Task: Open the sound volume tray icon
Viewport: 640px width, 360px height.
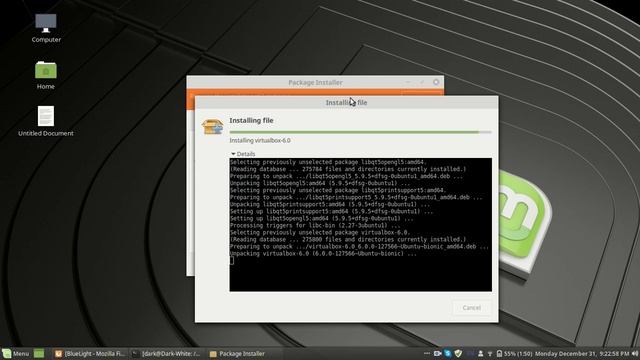Action: tap(635, 353)
